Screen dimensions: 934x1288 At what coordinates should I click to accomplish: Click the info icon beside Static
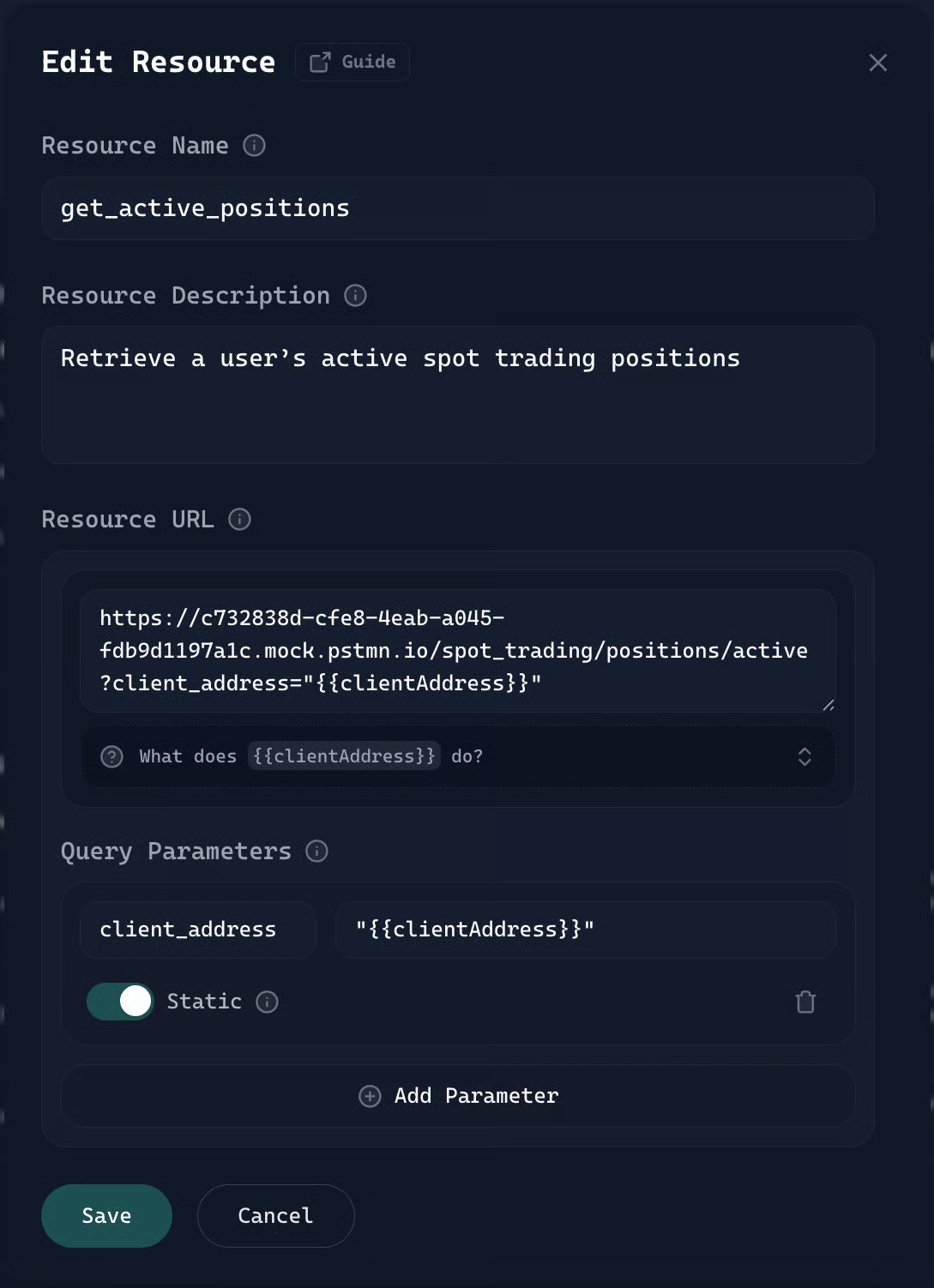coord(268,1002)
